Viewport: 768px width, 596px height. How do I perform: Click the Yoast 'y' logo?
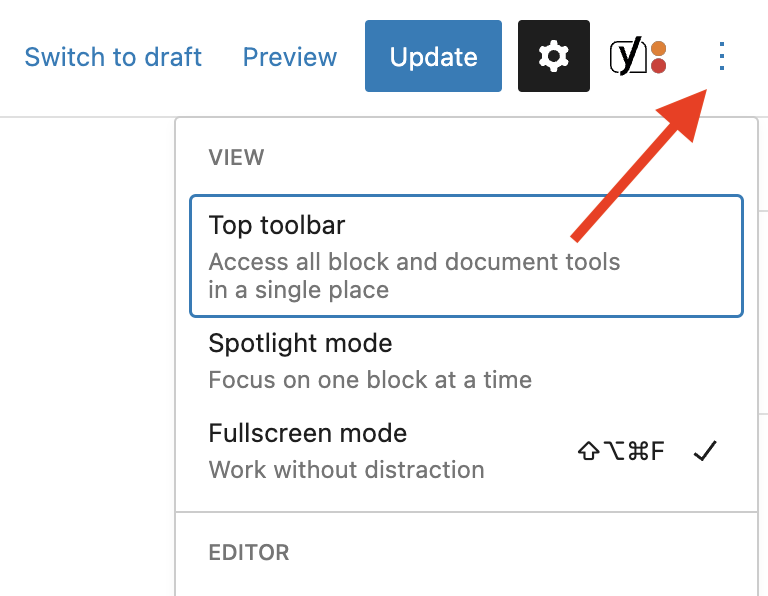(x=628, y=56)
